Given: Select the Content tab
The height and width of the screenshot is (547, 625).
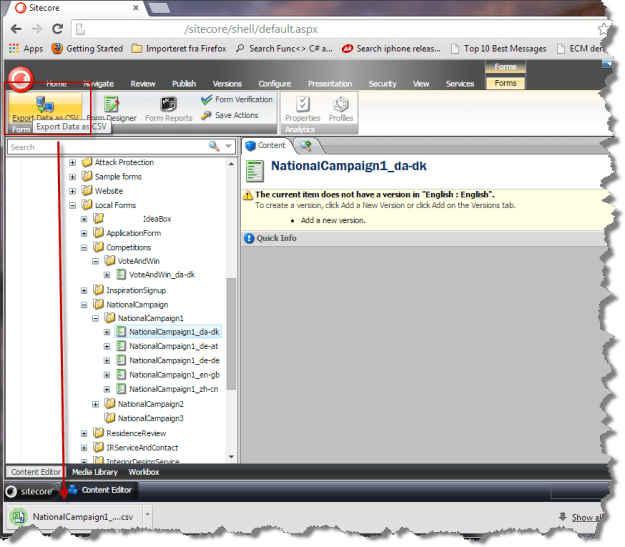Looking at the screenshot, I should tap(266, 146).
